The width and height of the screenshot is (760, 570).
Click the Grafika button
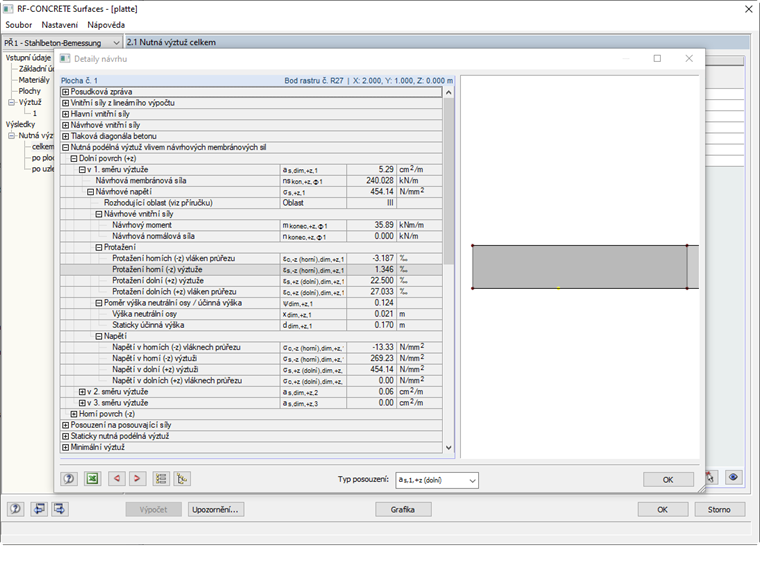403,509
